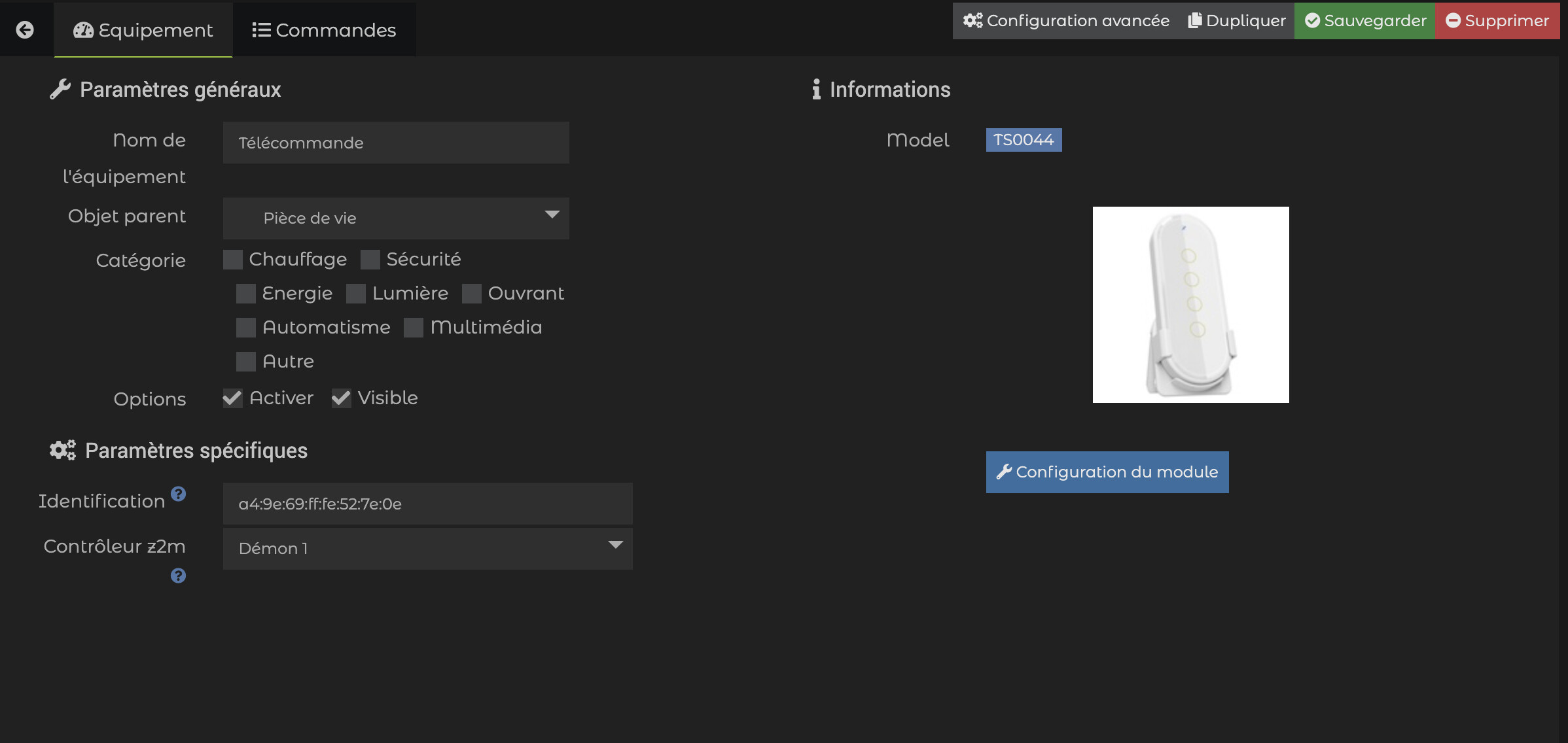Click the Configuration avancée gears icon
This screenshot has width=1568, height=743.
tap(972, 20)
